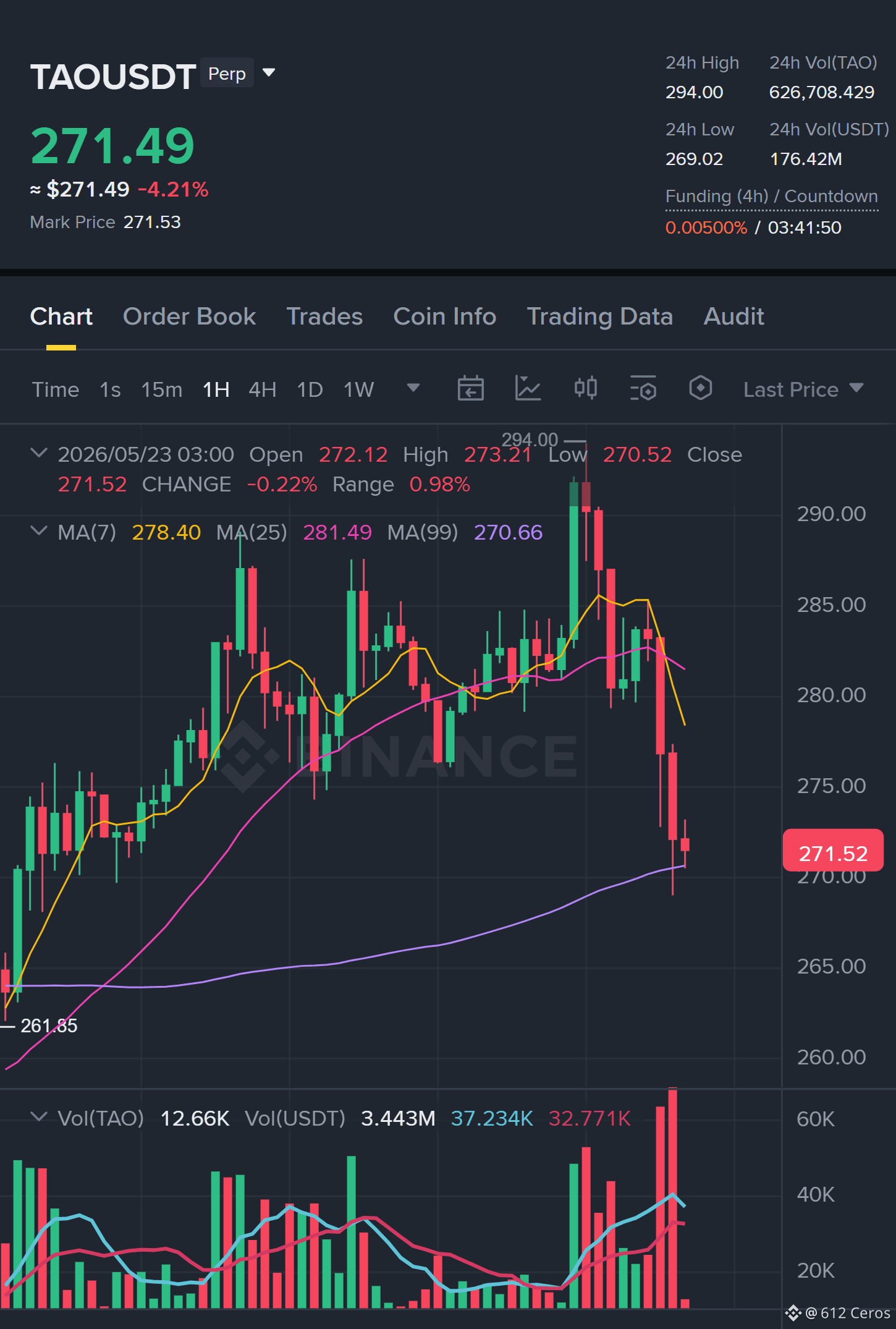This screenshot has height=1329, width=896.
Task: Tap the Binance logo at the bottom right
Action: click(x=793, y=1312)
